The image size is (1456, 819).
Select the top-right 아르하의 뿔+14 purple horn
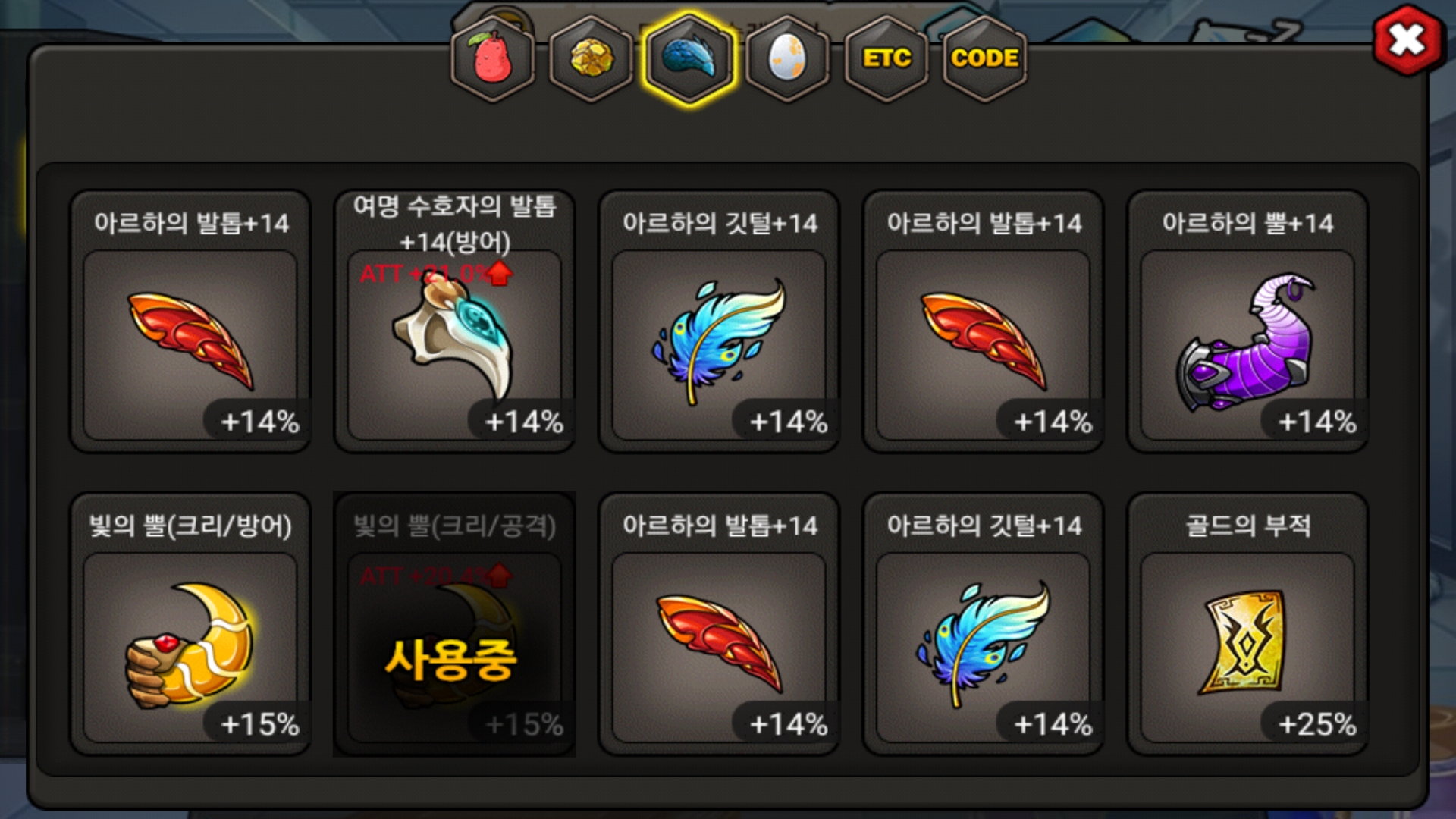1247,322
